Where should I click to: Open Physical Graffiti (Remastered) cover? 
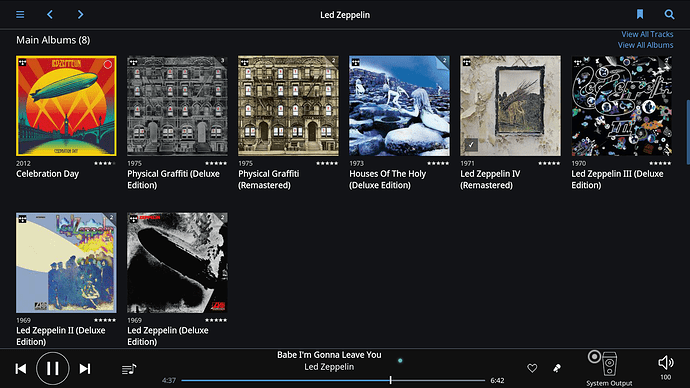tap(288, 106)
